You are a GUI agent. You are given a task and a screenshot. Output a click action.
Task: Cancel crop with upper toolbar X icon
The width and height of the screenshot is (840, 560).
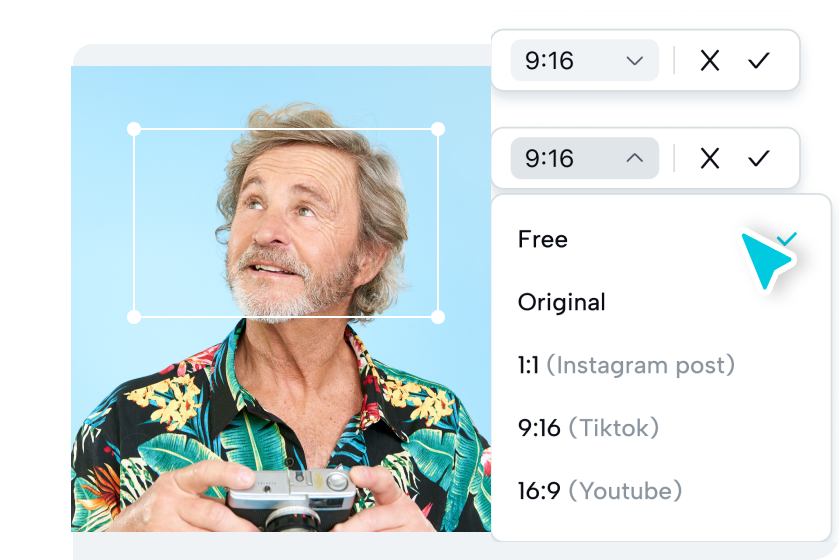(x=710, y=61)
